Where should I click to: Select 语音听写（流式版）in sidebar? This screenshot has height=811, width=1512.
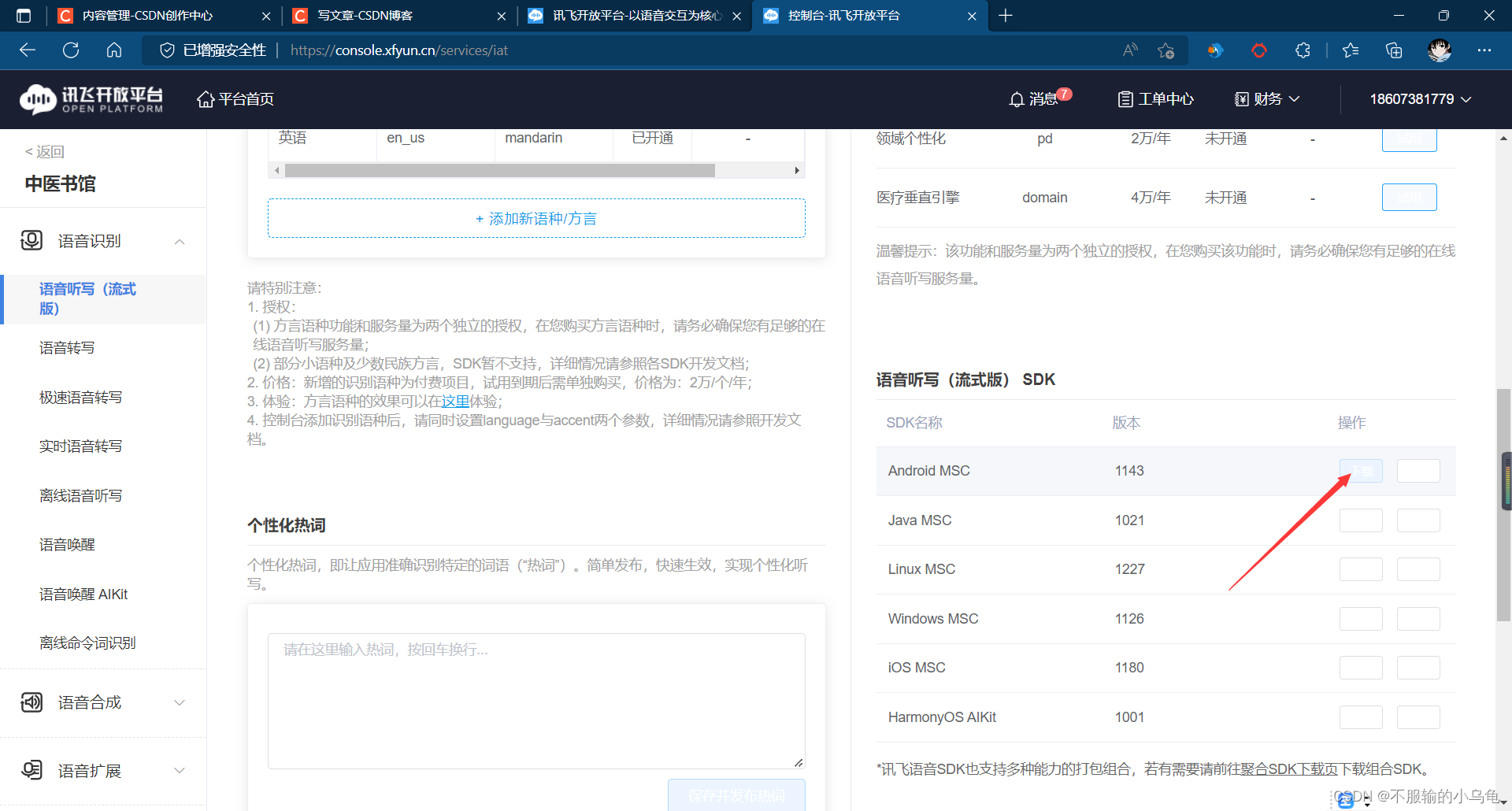point(103,299)
